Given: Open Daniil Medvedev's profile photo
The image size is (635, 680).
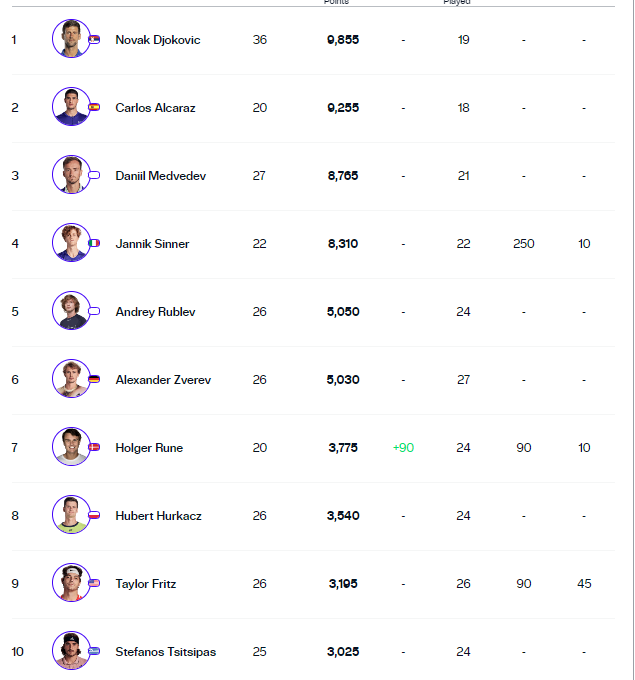Looking at the screenshot, I should pos(70,175).
